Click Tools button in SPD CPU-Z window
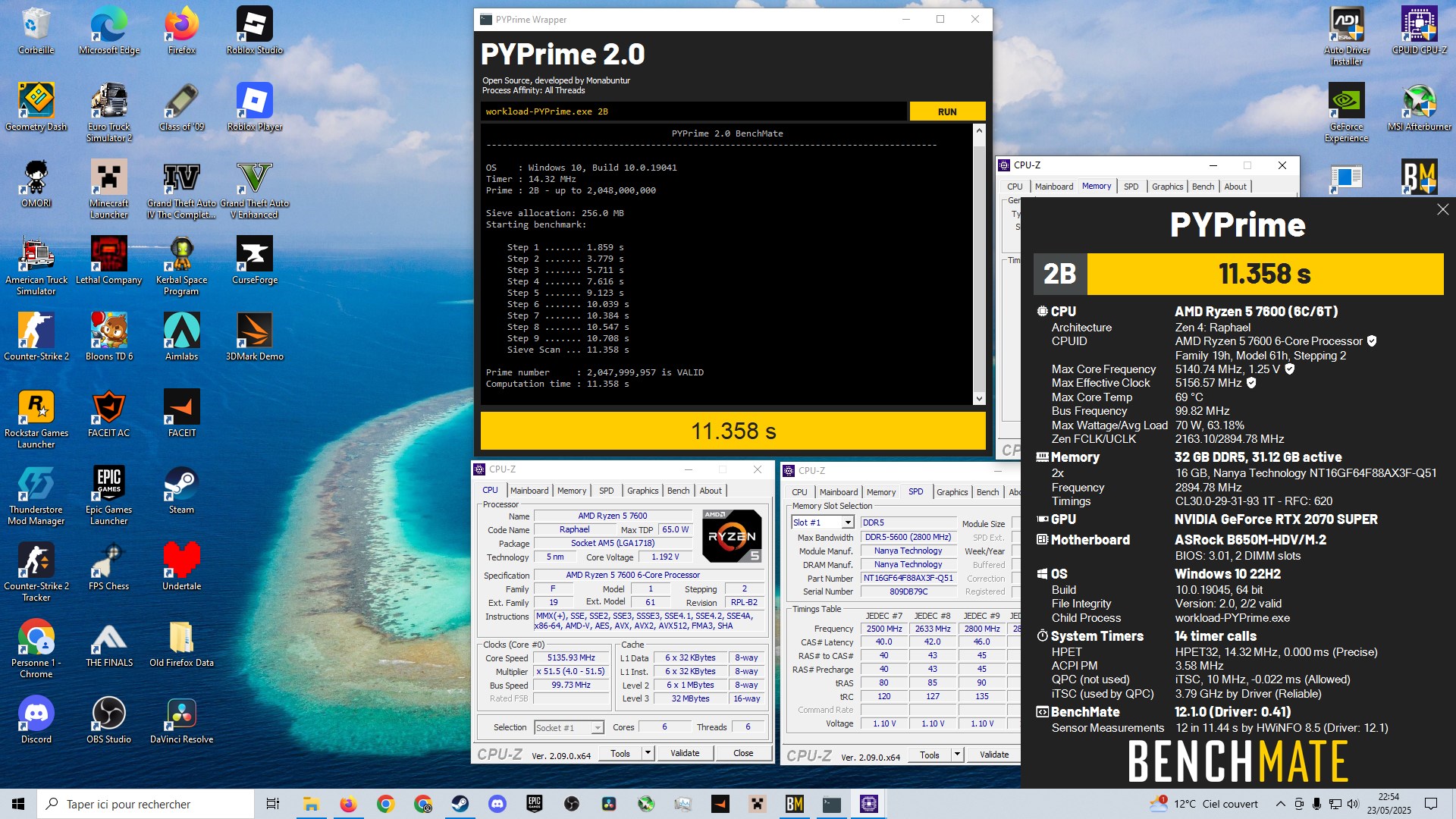This screenshot has width=1456, height=819. click(930, 755)
